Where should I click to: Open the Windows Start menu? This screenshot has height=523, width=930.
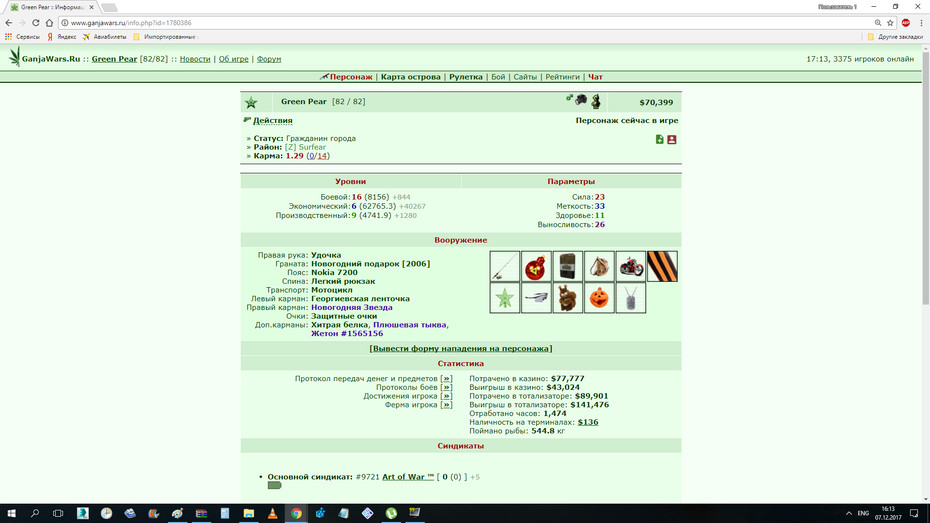click(x=11, y=513)
